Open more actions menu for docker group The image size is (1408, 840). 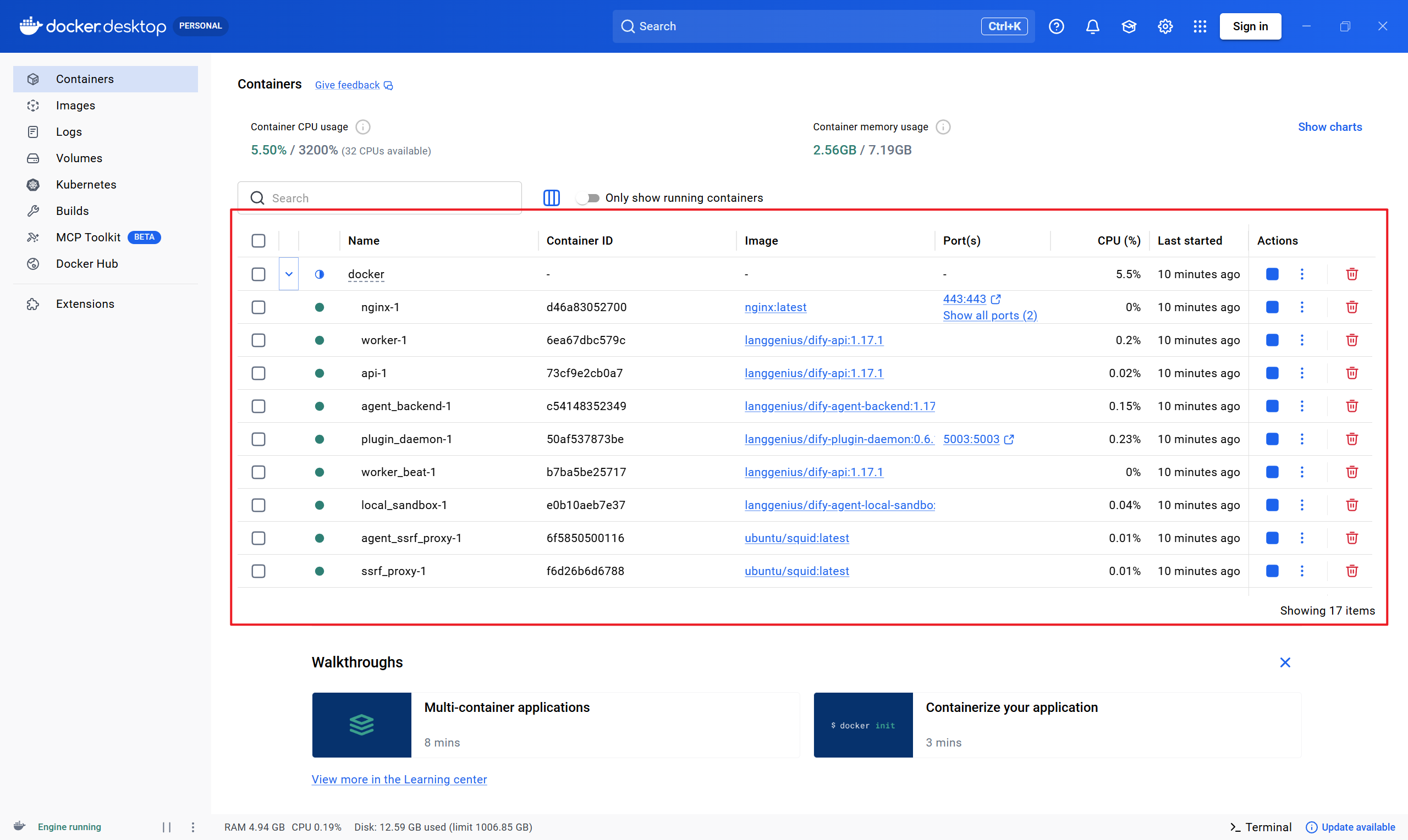click(1301, 274)
